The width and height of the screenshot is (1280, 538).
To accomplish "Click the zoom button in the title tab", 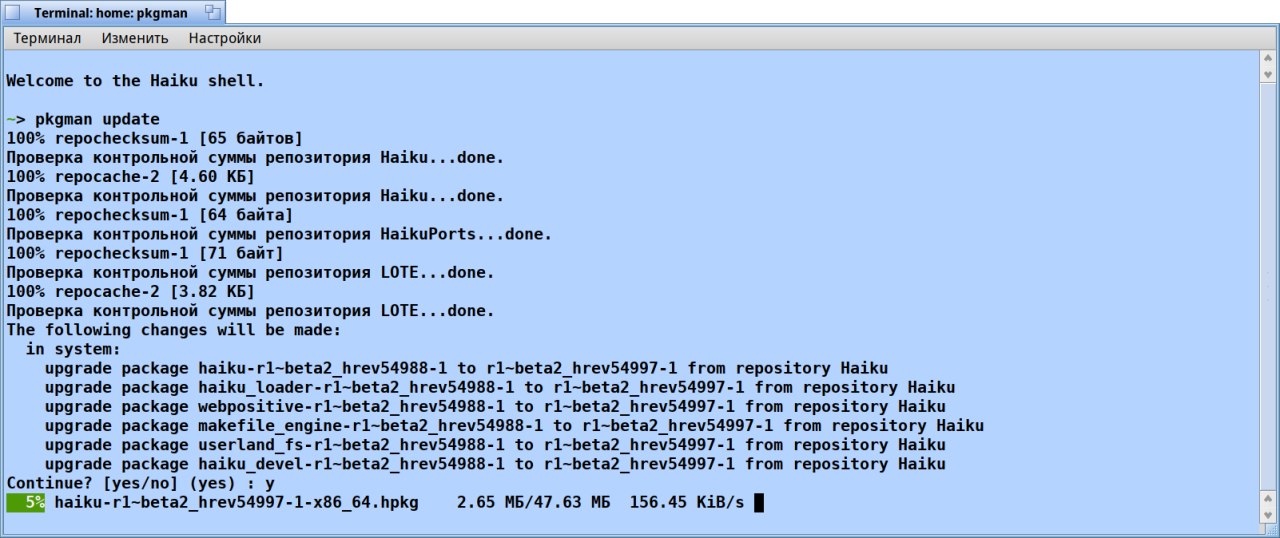I will (212, 12).
